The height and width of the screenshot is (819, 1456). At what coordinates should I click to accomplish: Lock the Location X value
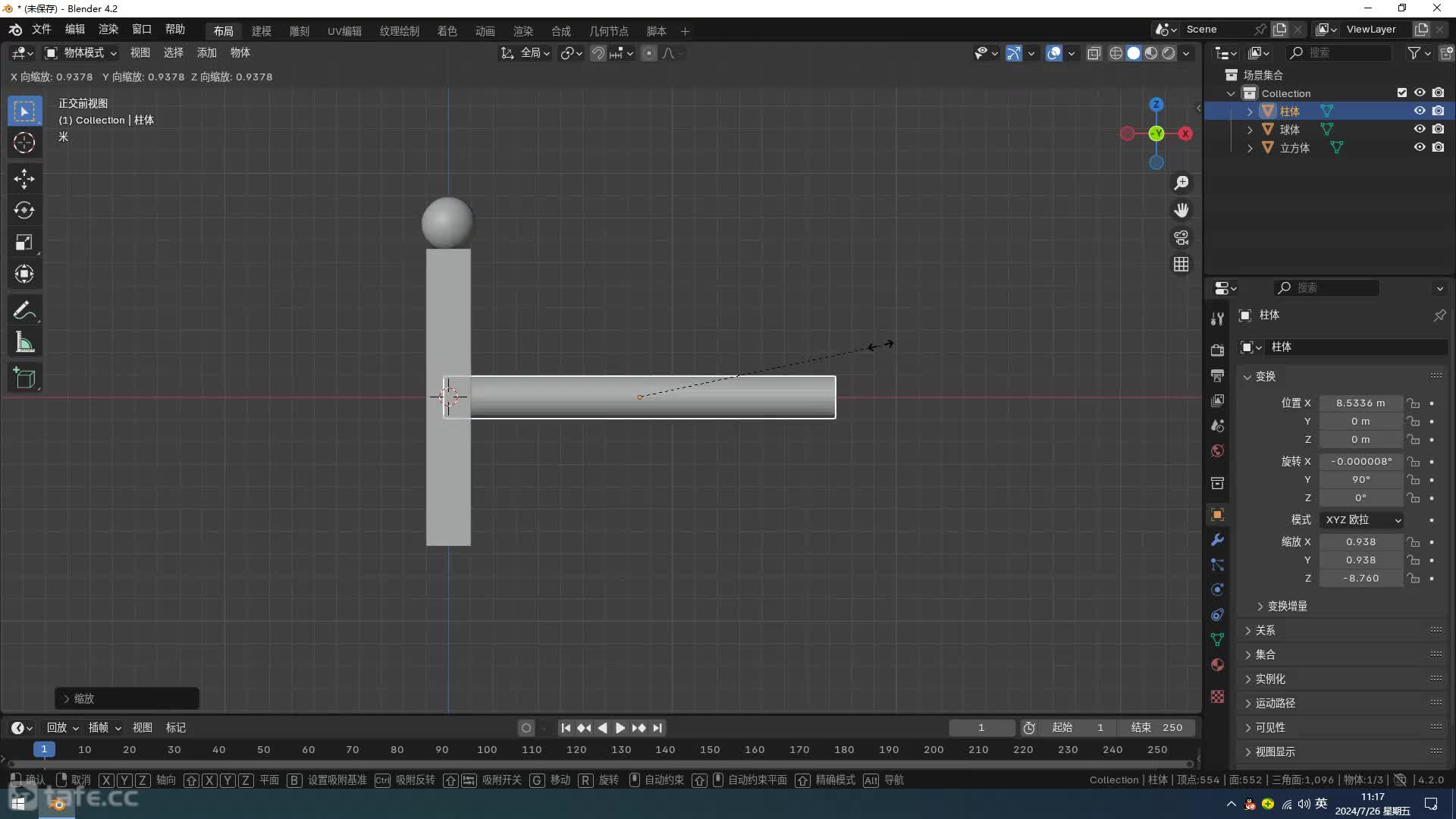pyautogui.click(x=1413, y=403)
